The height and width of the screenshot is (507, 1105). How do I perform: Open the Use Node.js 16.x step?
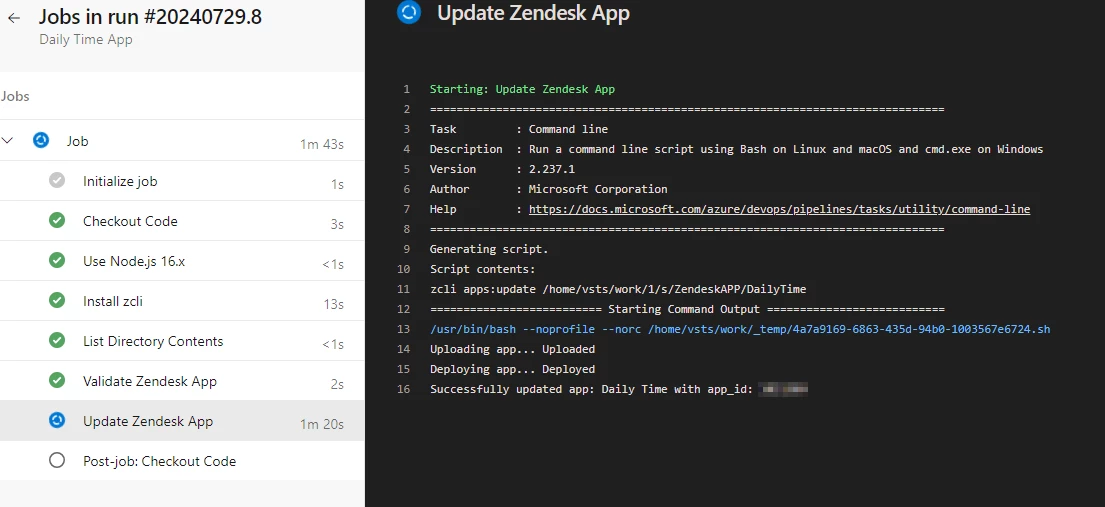click(182, 261)
